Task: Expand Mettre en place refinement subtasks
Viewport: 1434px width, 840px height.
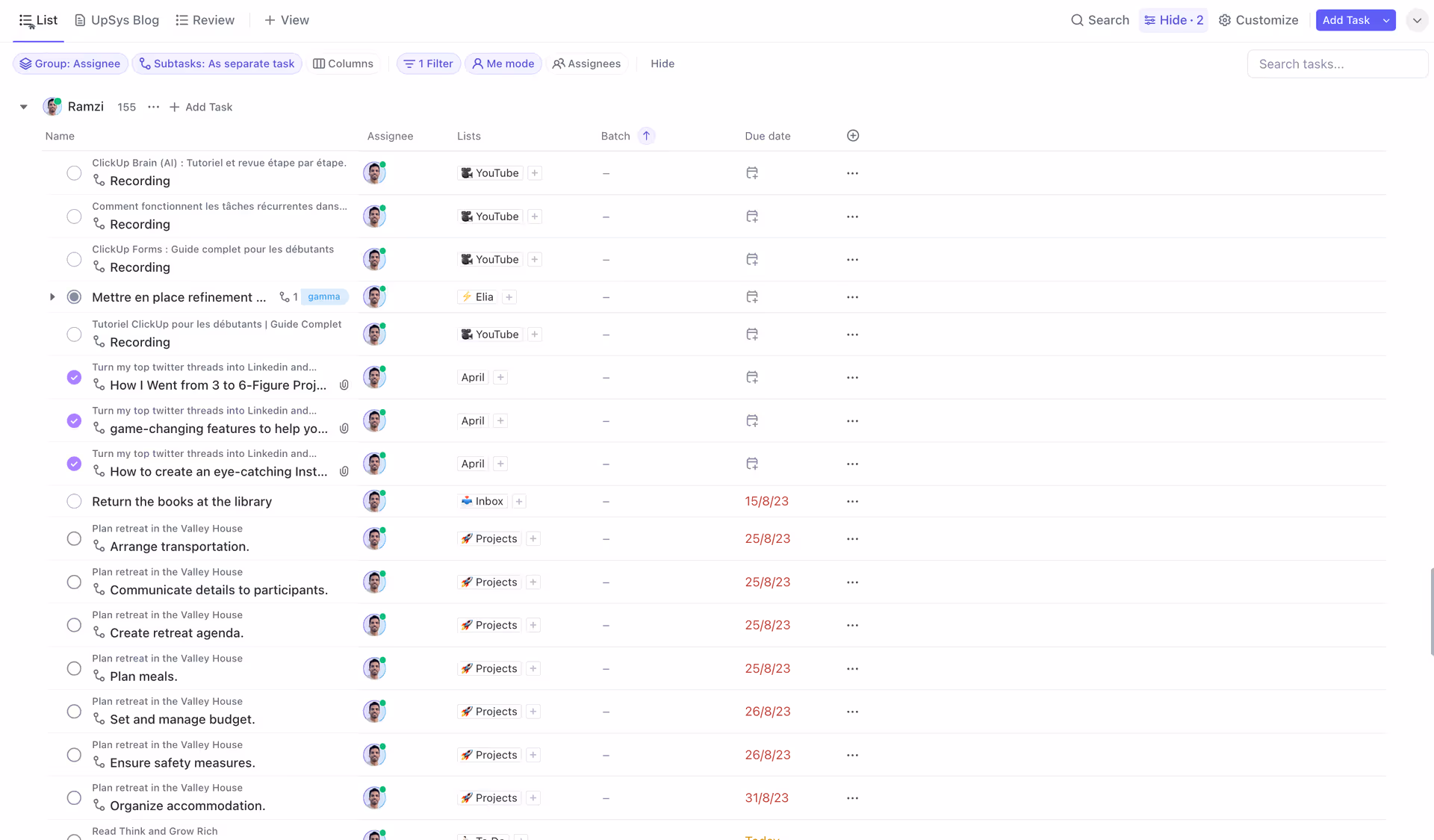Action: point(52,297)
